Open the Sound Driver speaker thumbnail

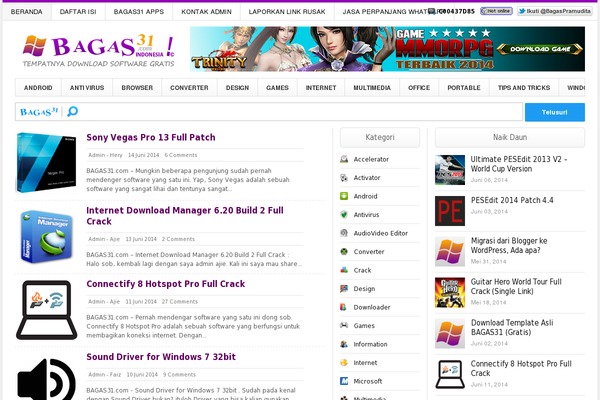(46, 379)
